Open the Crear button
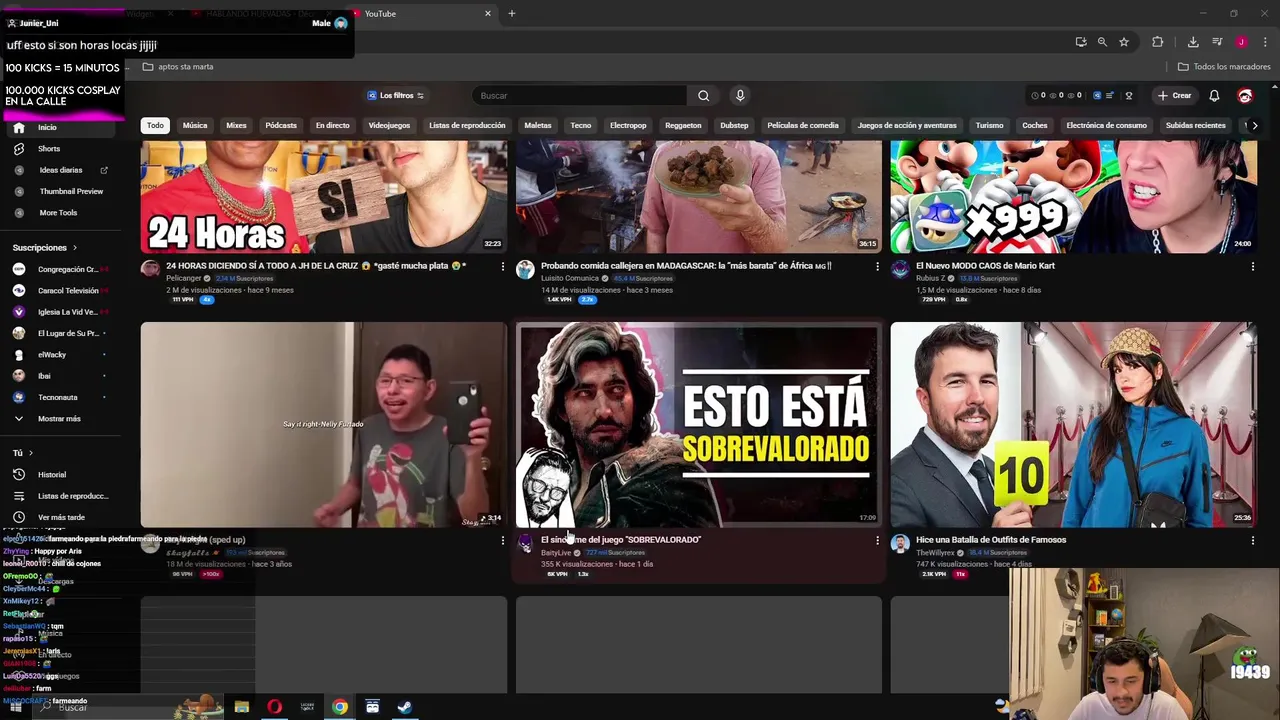The height and width of the screenshot is (720, 1280). point(1174,96)
